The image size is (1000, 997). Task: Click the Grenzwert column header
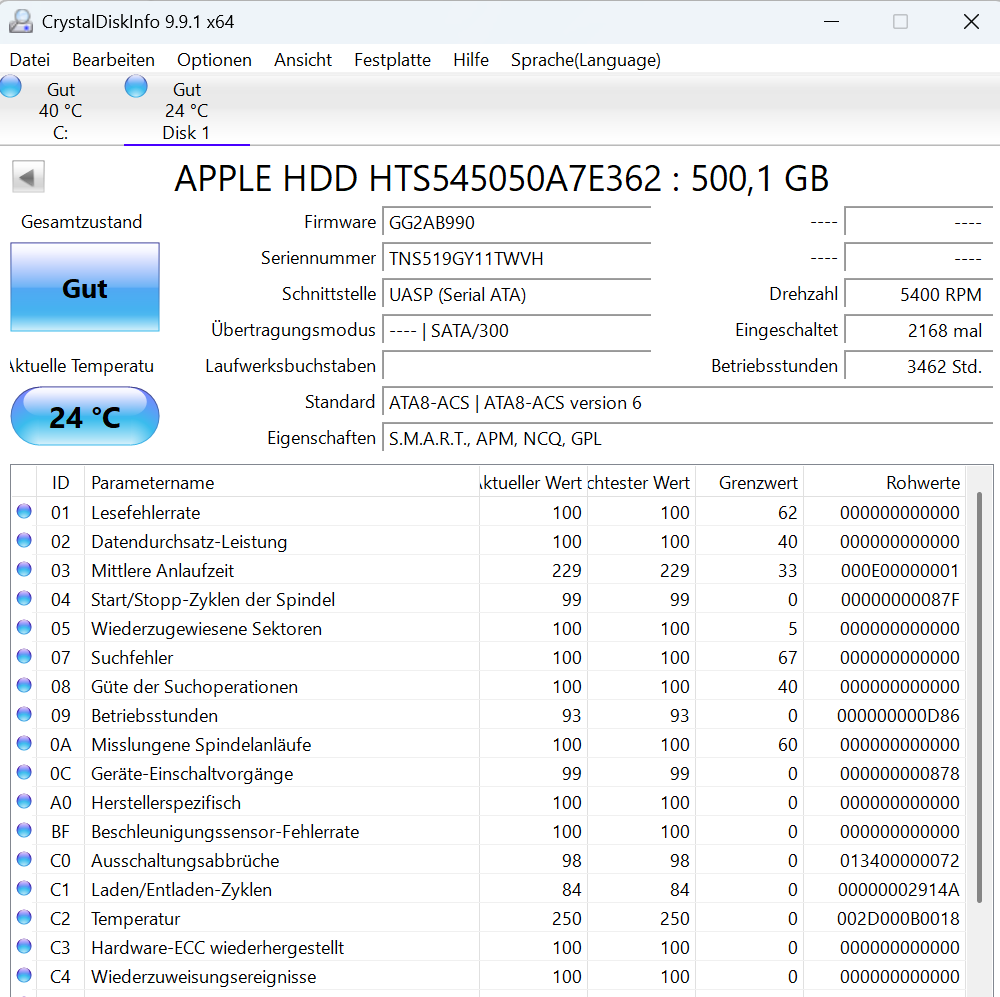point(749,483)
